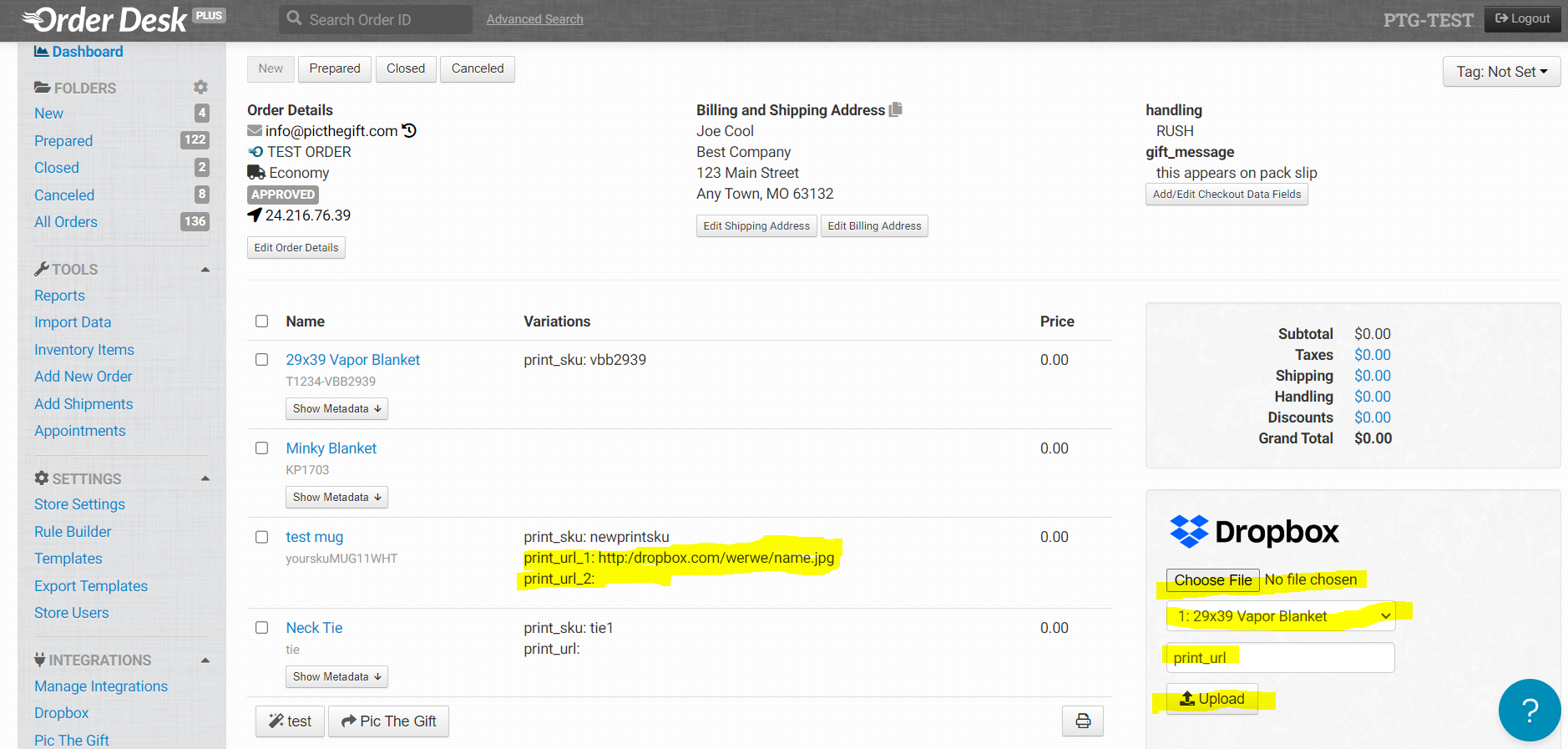The height and width of the screenshot is (749, 1568).
Task: Open the blue help question mark bubble
Action: point(1529,710)
